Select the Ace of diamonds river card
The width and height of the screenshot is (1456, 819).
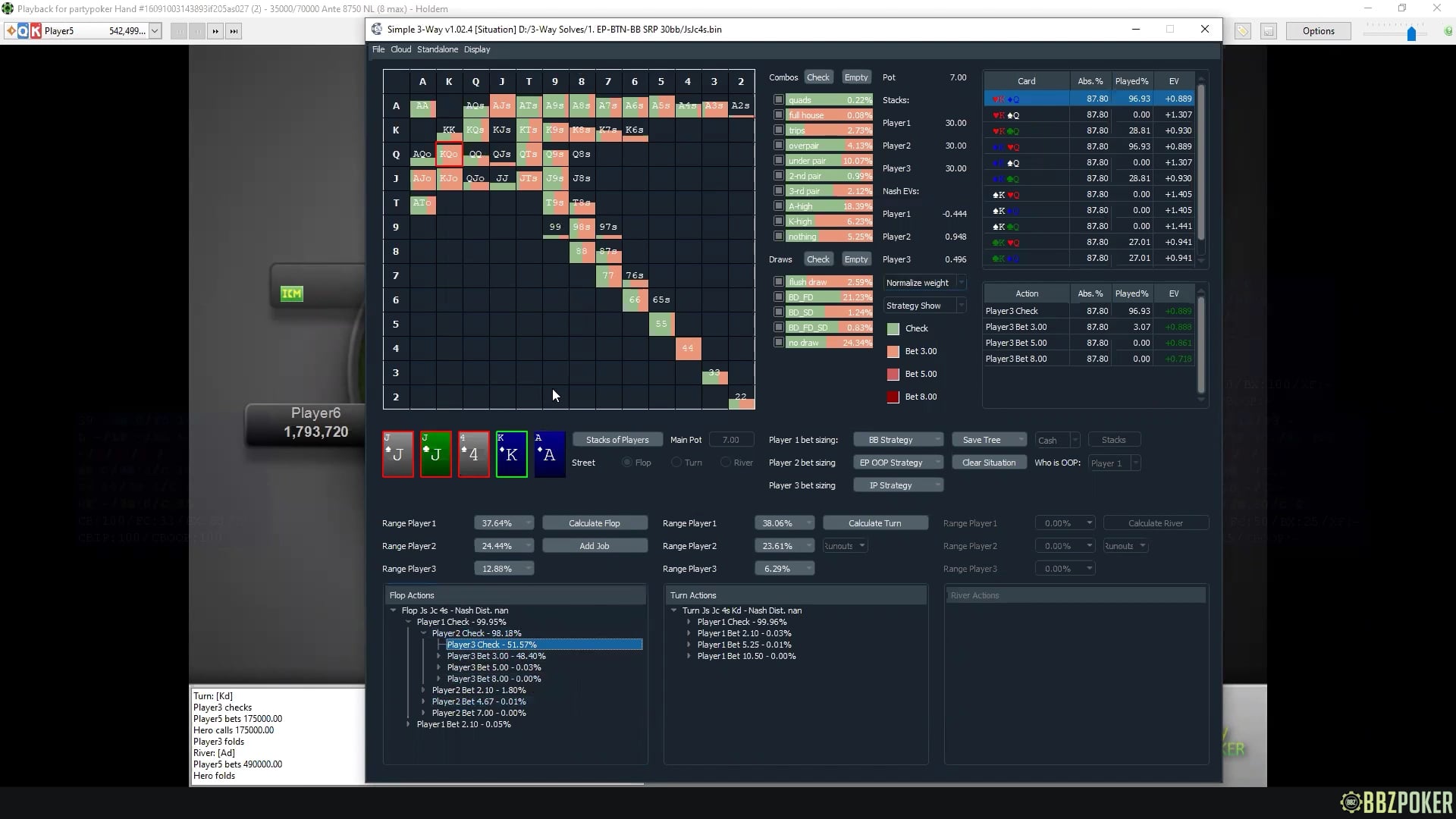[549, 454]
